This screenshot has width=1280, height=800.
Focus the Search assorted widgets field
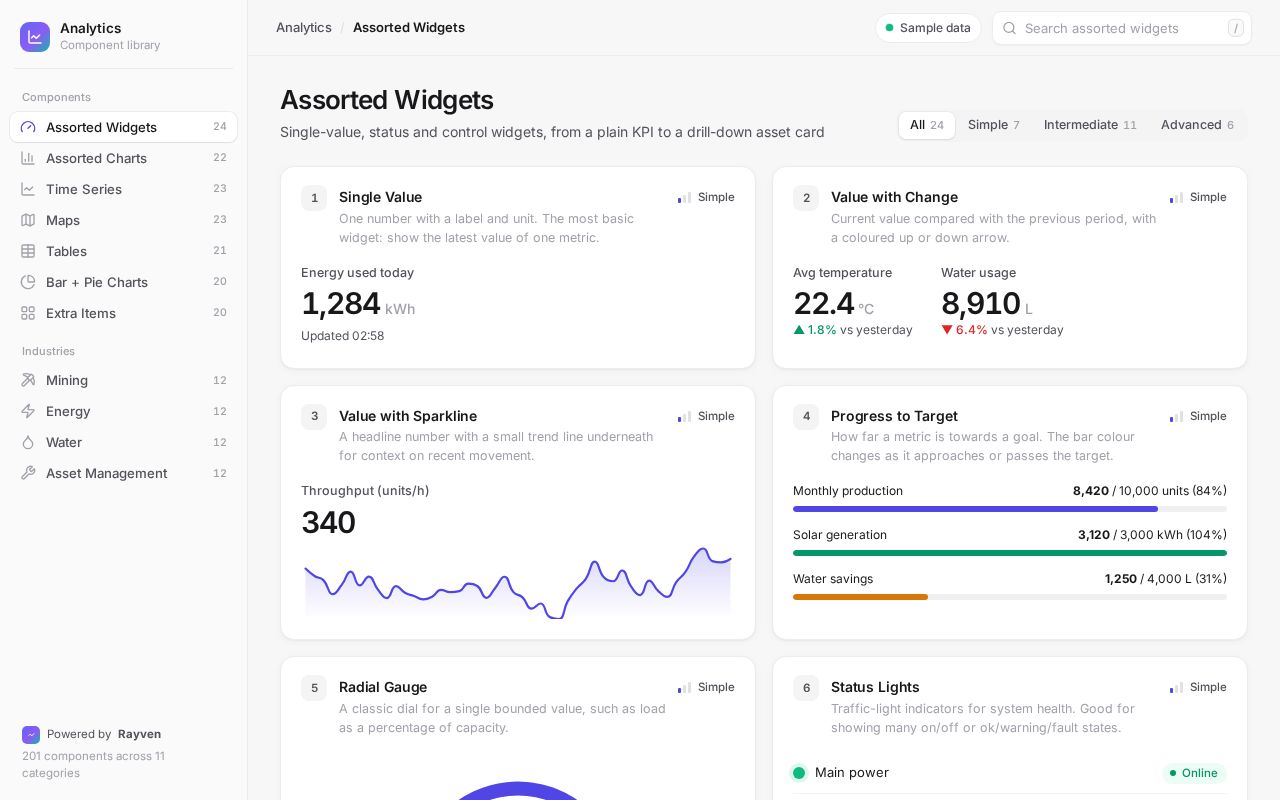[x=1122, y=28]
